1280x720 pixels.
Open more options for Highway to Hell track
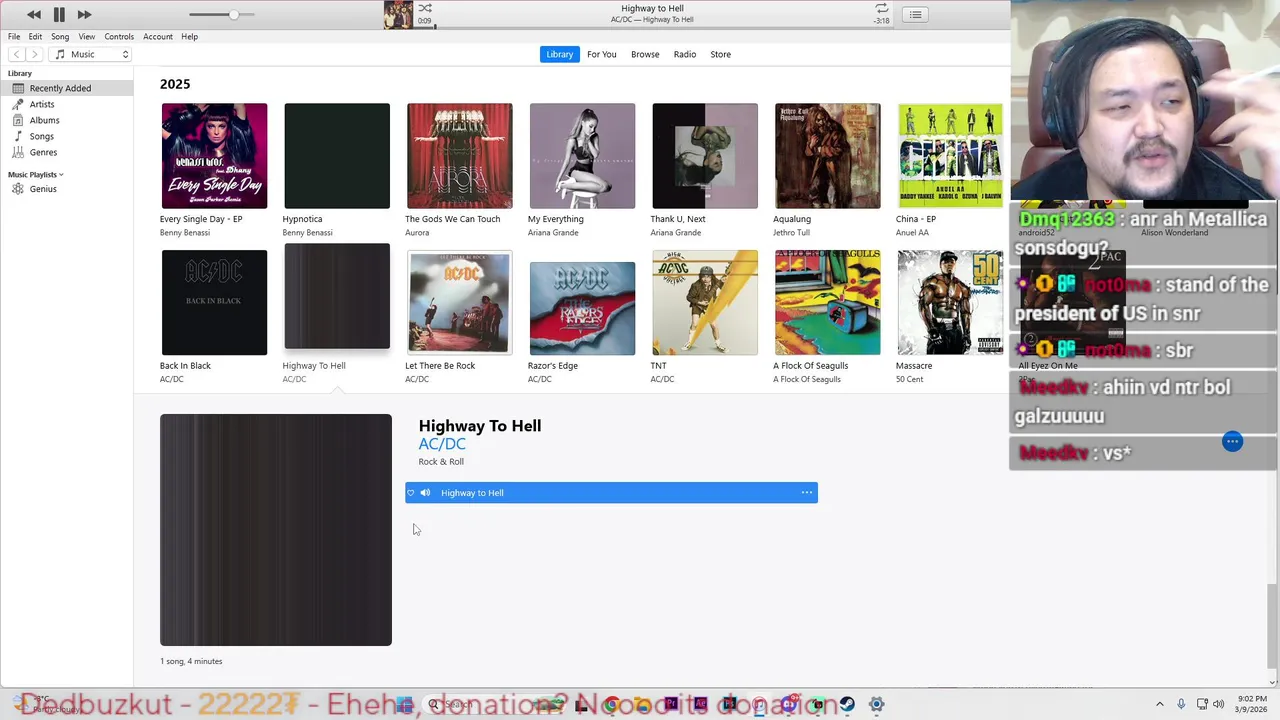[x=806, y=493]
